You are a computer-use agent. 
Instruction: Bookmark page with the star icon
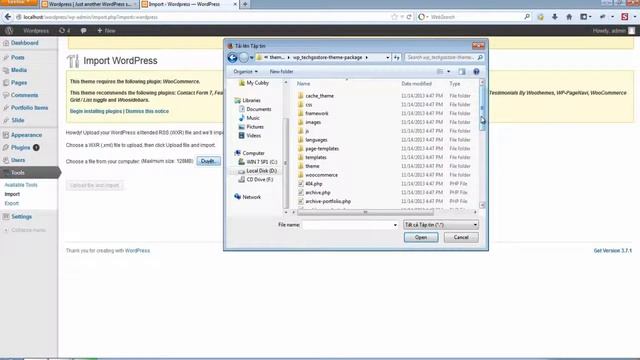coord(394,17)
